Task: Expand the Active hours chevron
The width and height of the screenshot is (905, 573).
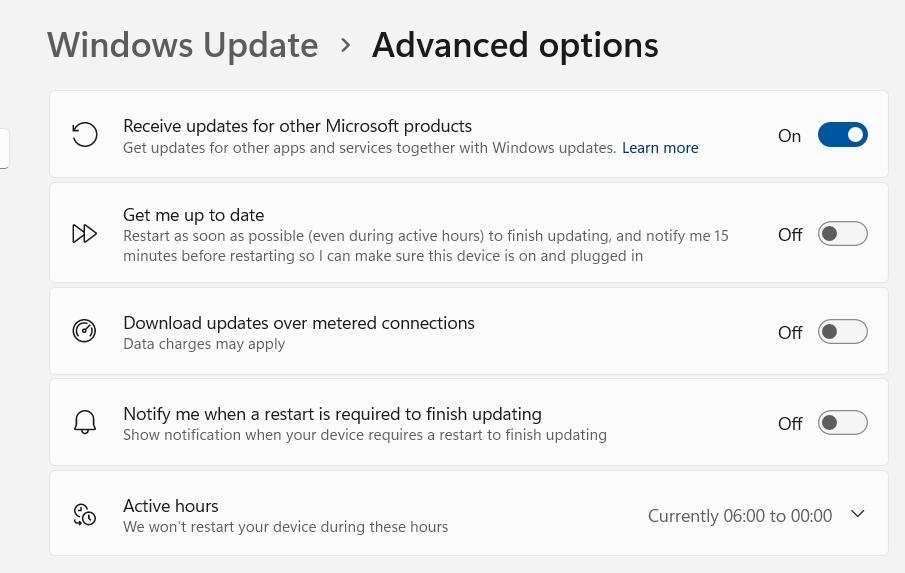Action: 857,514
